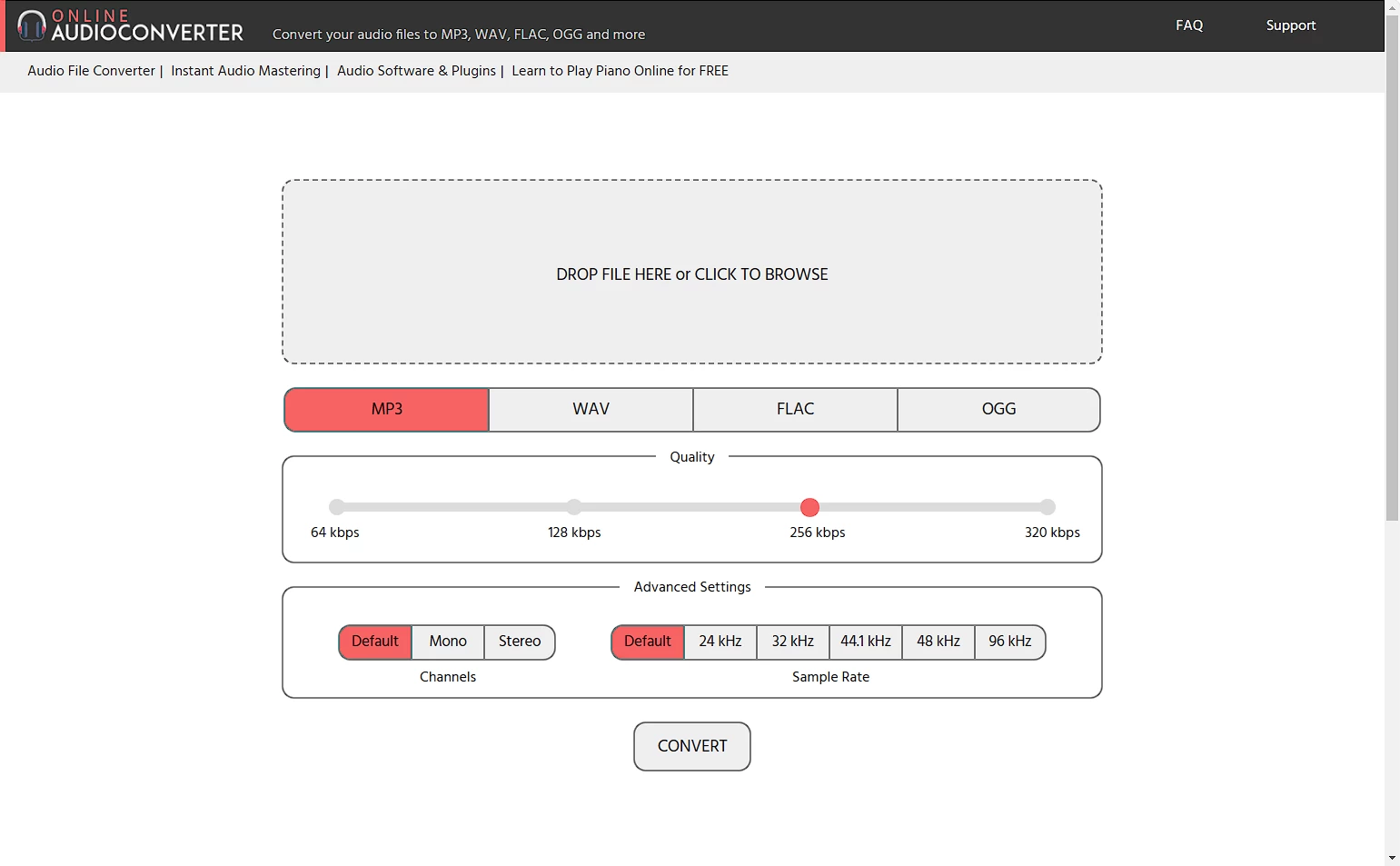Click the page vertical scrollbar thumb
1400x866 pixels.
[x=1392, y=268]
